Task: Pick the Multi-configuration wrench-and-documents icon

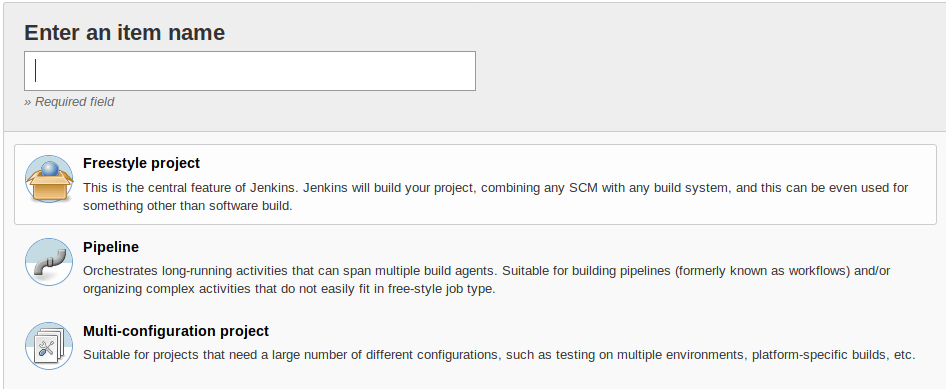Action: [49, 346]
